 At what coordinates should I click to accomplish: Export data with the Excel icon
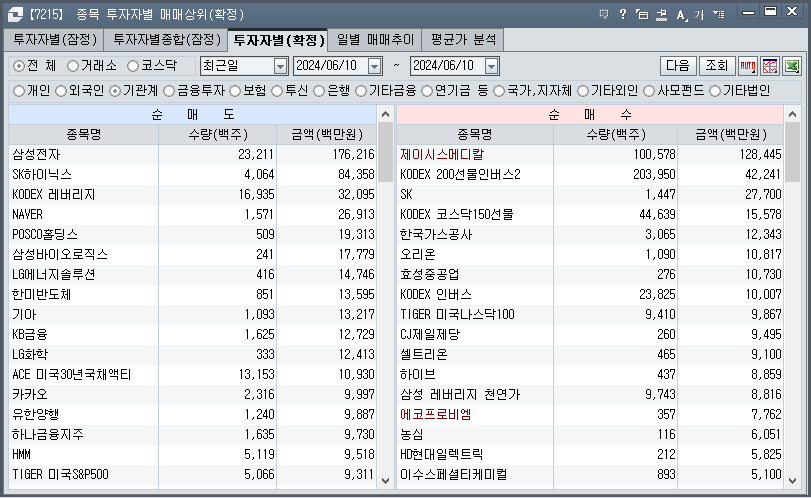pyautogui.click(x=792, y=66)
